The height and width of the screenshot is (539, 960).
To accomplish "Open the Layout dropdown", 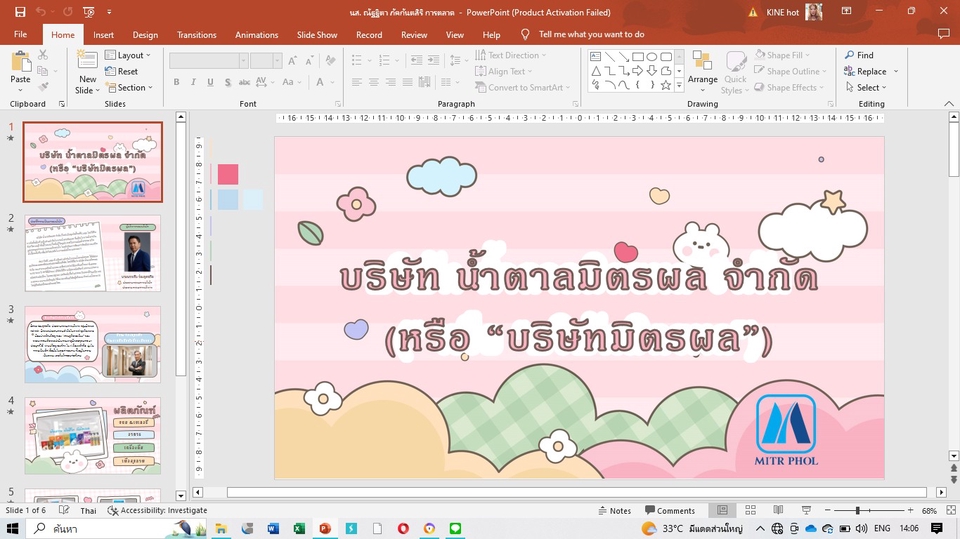I will pos(127,55).
